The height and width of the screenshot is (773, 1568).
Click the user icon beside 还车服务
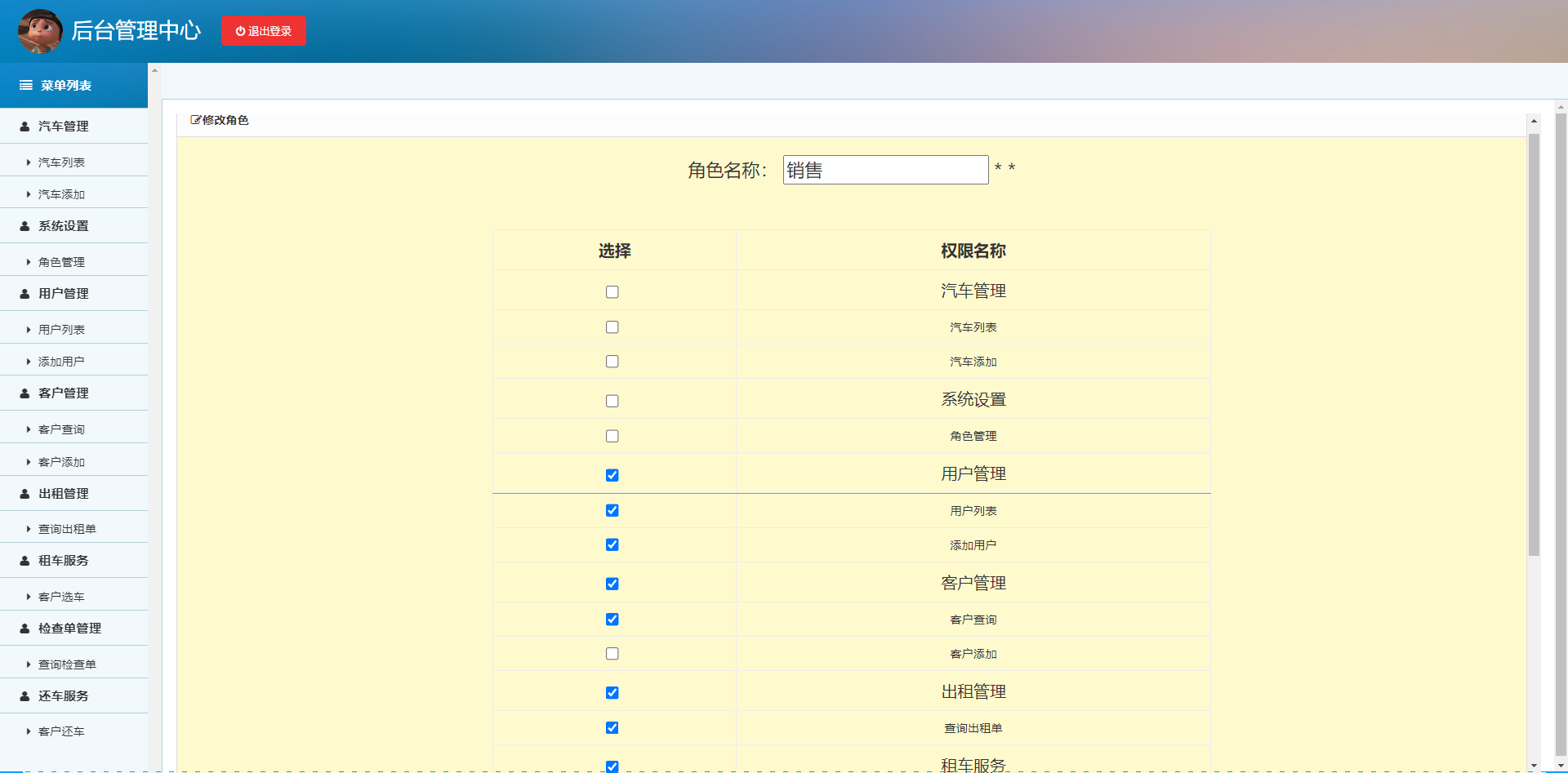point(22,696)
